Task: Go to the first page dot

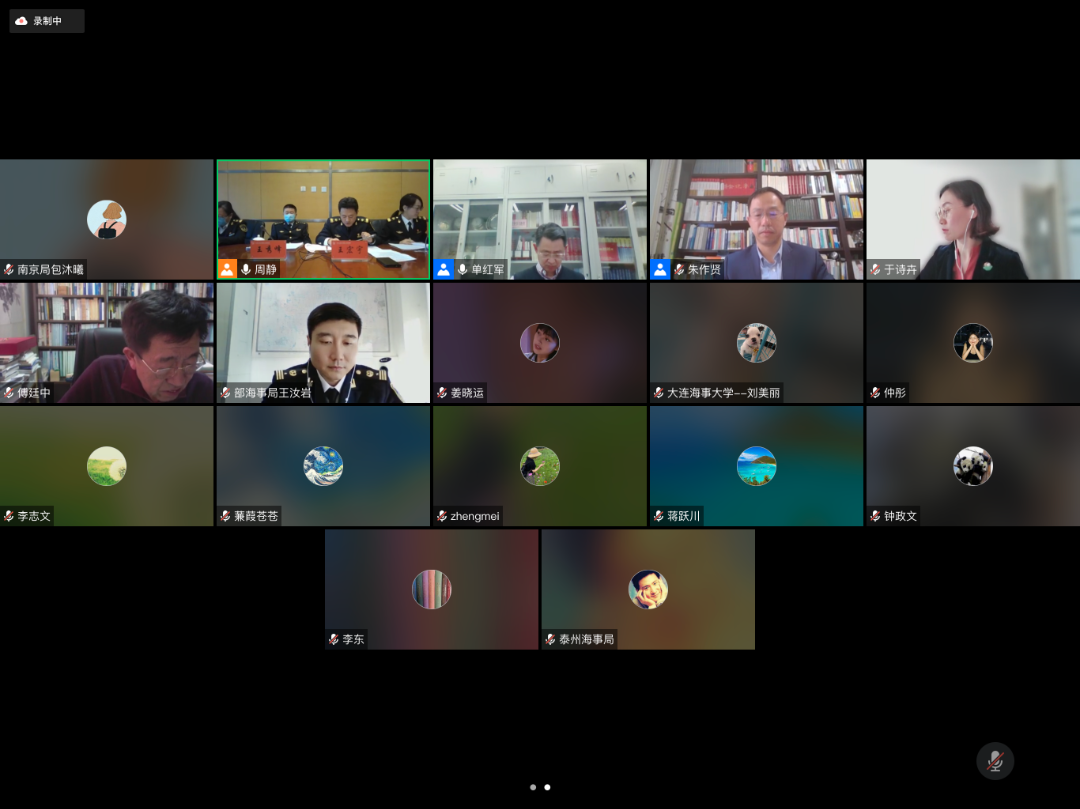Action: tap(533, 787)
